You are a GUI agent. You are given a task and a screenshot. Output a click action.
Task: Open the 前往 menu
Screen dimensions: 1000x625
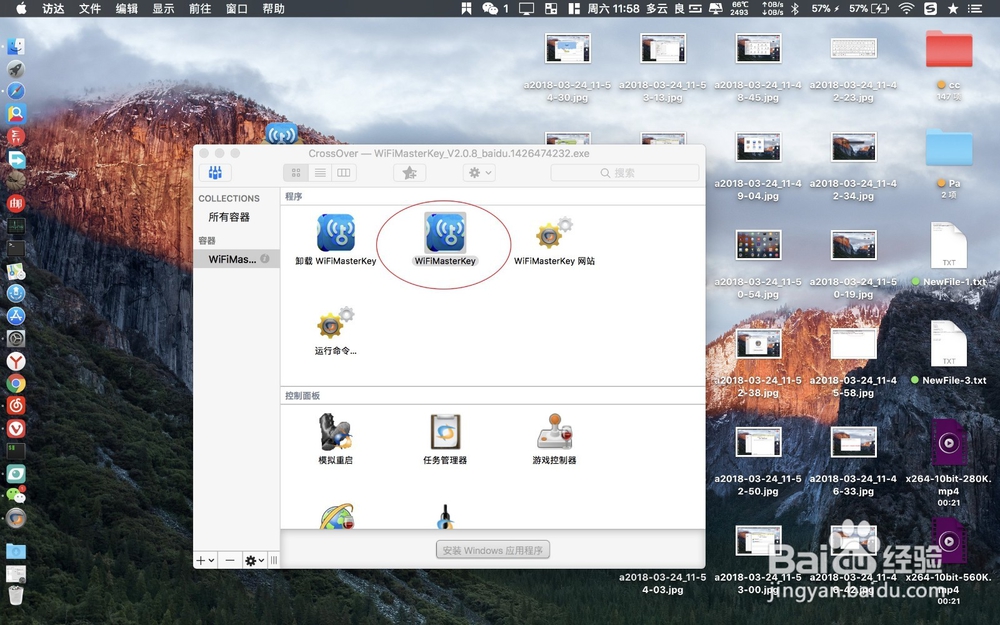[200, 8]
